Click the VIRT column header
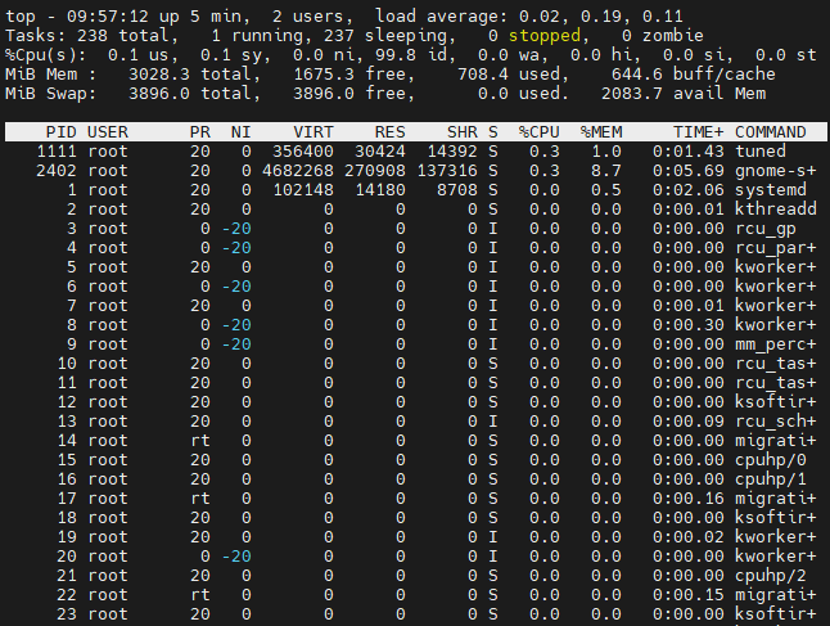830x626 pixels. (x=313, y=132)
